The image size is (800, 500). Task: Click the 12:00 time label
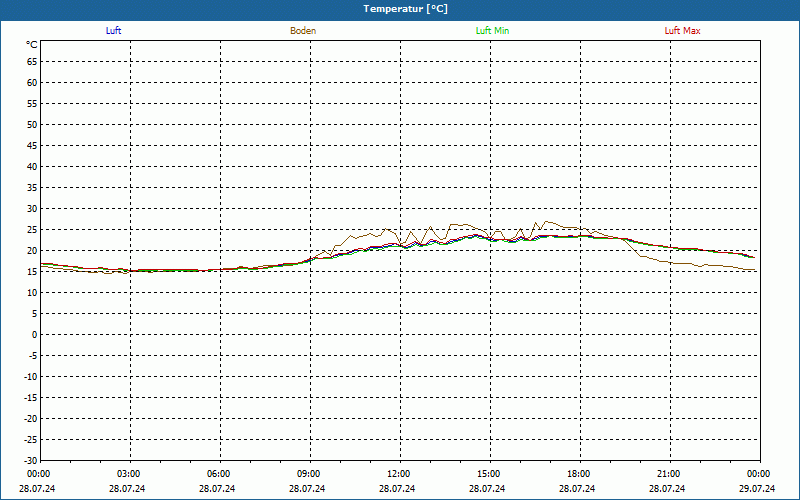pyautogui.click(x=398, y=474)
